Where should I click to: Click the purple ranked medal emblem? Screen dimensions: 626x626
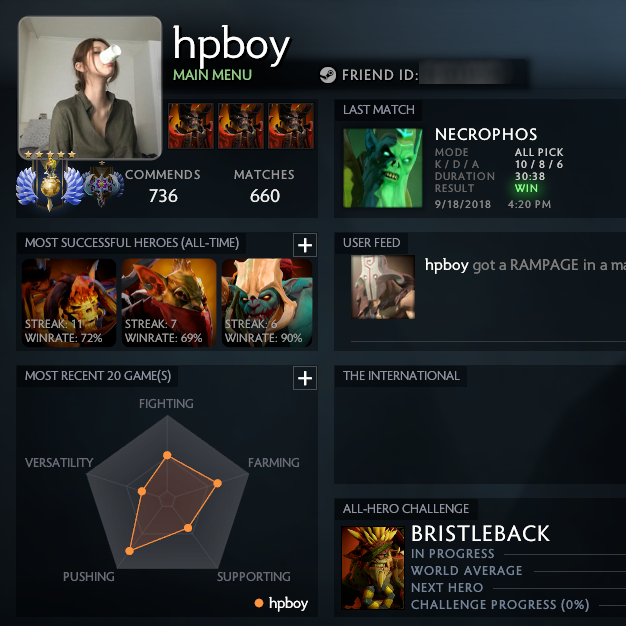103,184
